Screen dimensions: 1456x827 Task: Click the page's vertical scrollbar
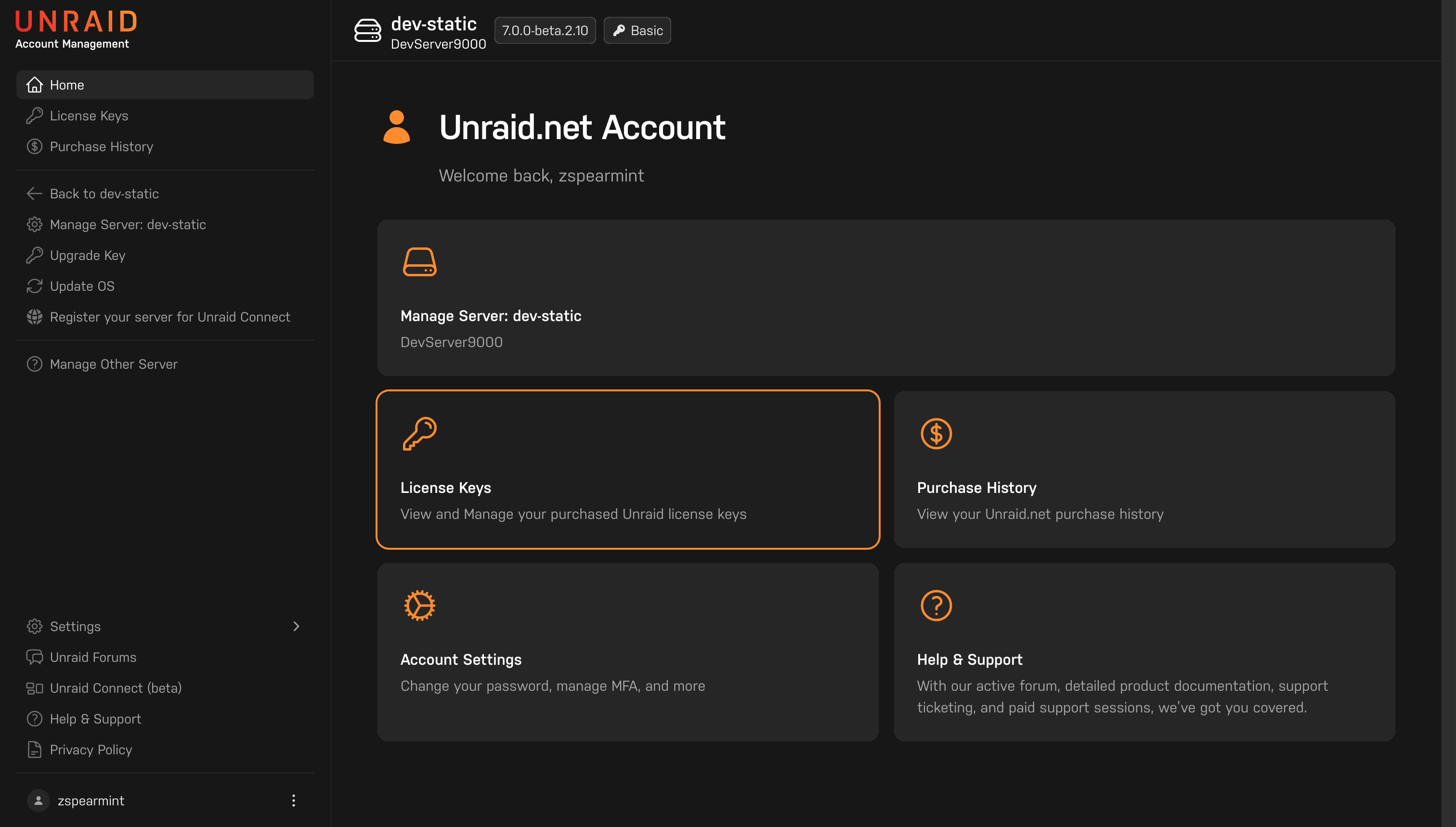[1448, 413]
